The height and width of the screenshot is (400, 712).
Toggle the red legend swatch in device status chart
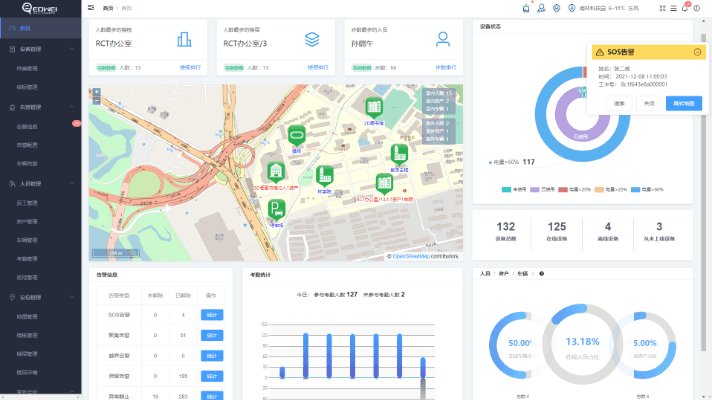563,189
